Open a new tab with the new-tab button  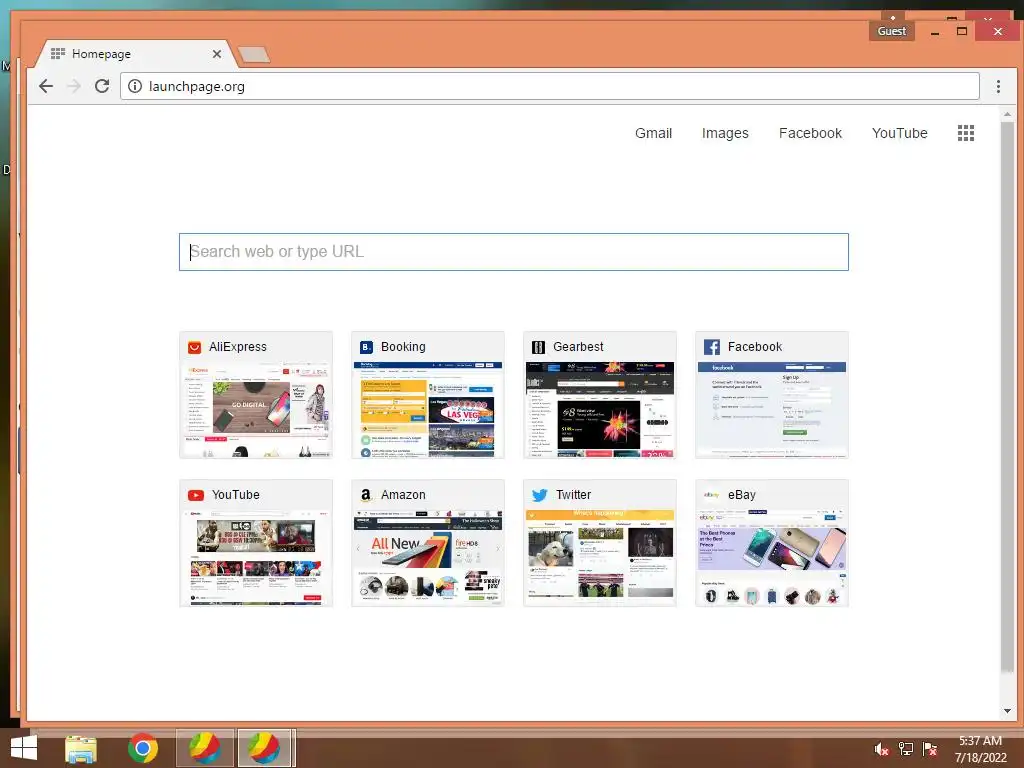253,55
